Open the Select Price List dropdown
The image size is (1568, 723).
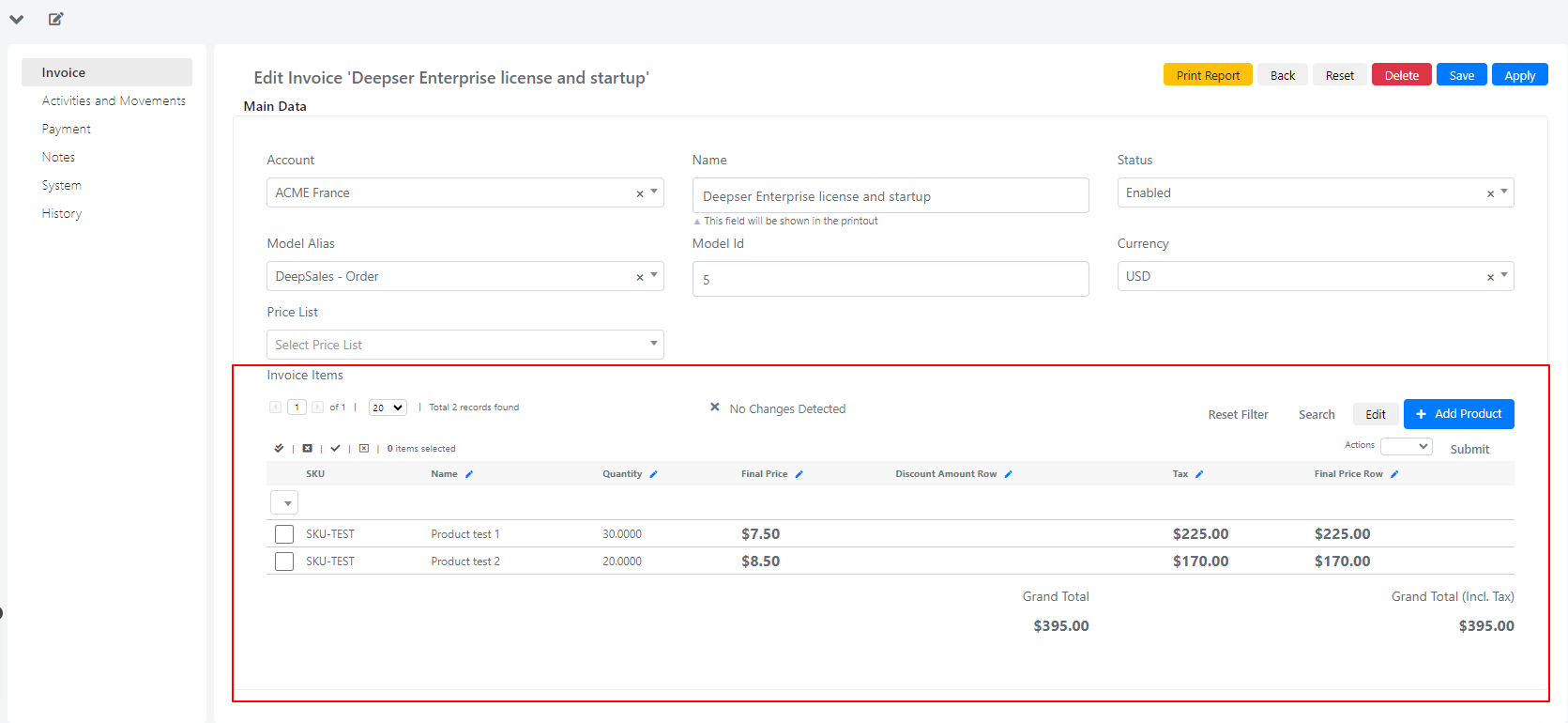pyautogui.click(x=465, y=345)
